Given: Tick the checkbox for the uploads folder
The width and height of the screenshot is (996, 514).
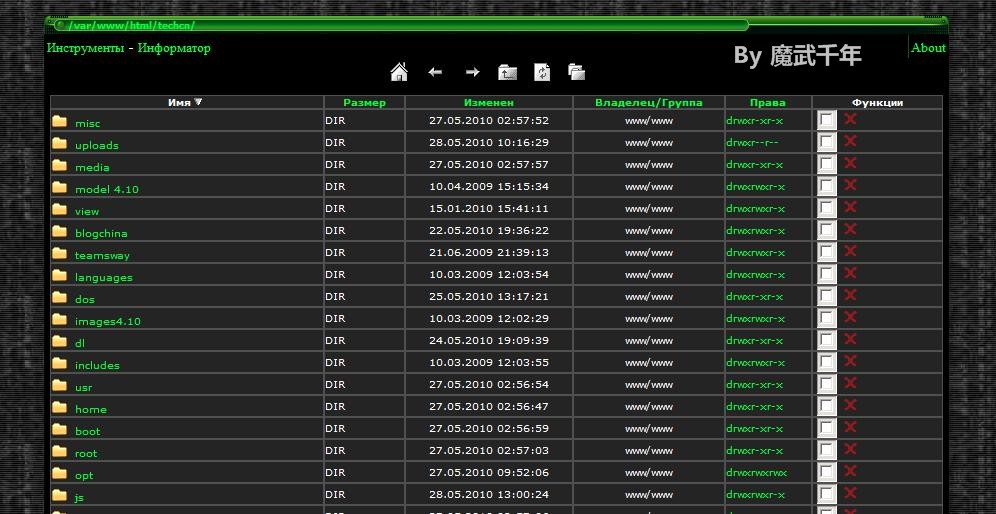Looking at the screenshot, I should 826,142.
